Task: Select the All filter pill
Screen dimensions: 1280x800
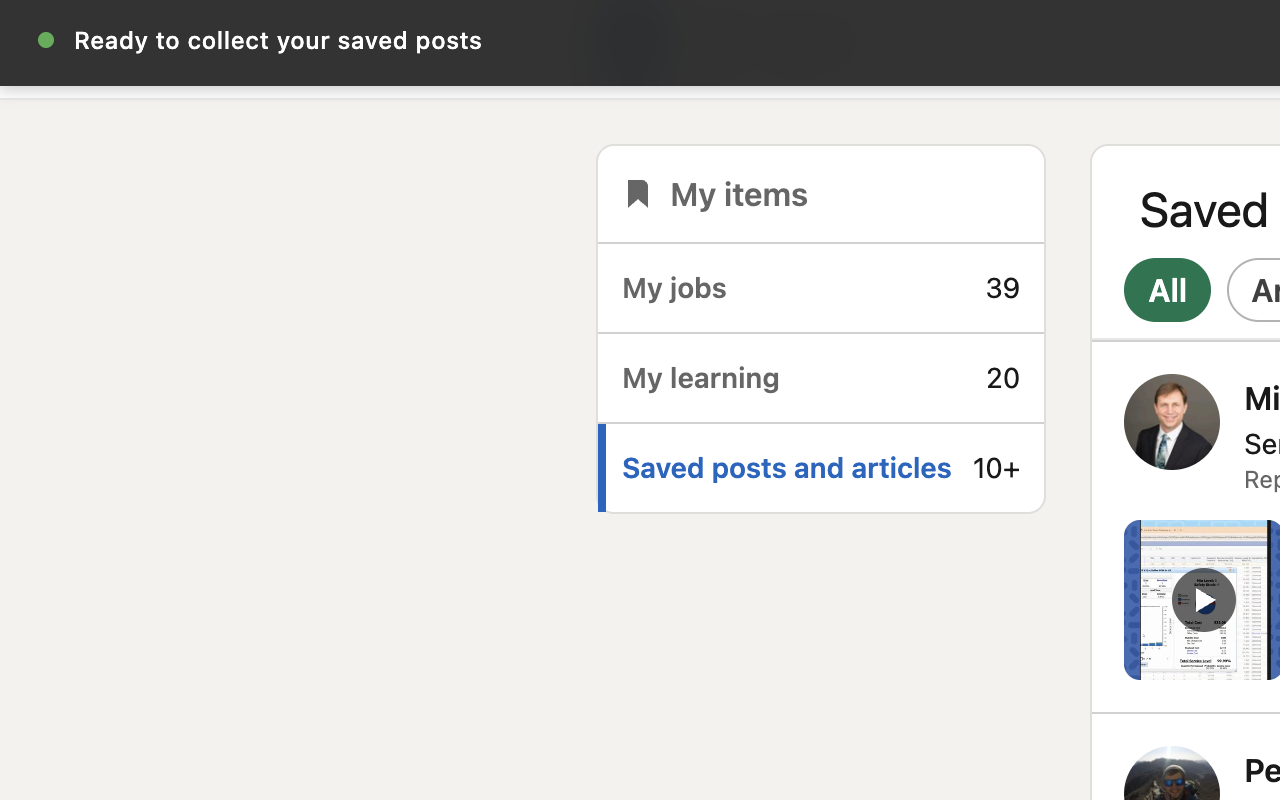Action: 1167,290
